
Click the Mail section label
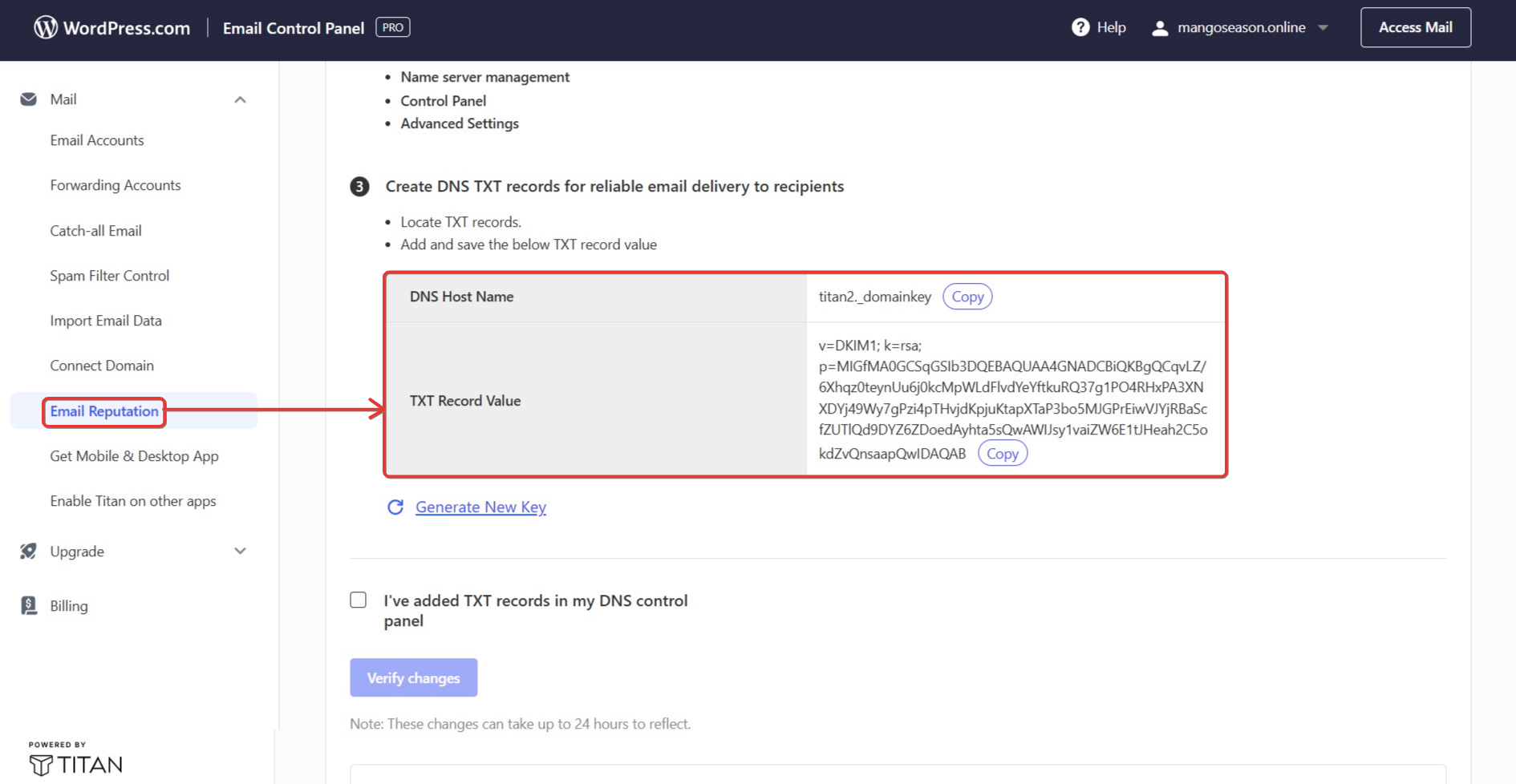[63, 99]
